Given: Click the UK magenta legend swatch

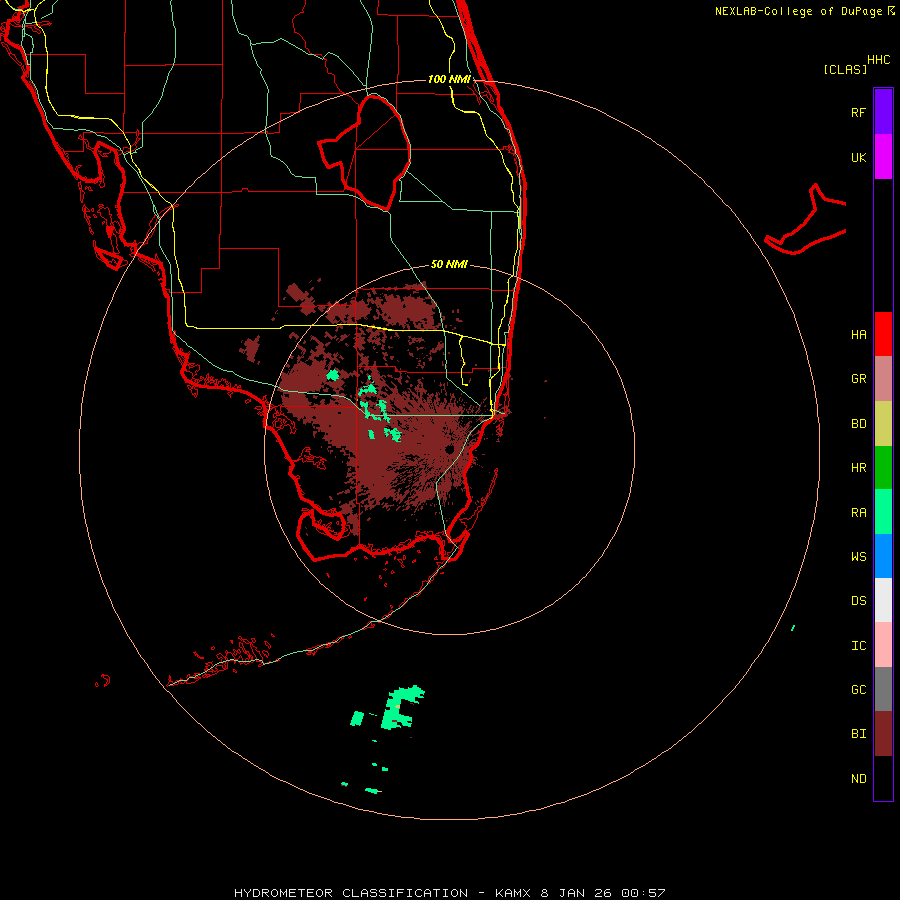Looking at the screenshot, I should (x=883, y=157).
